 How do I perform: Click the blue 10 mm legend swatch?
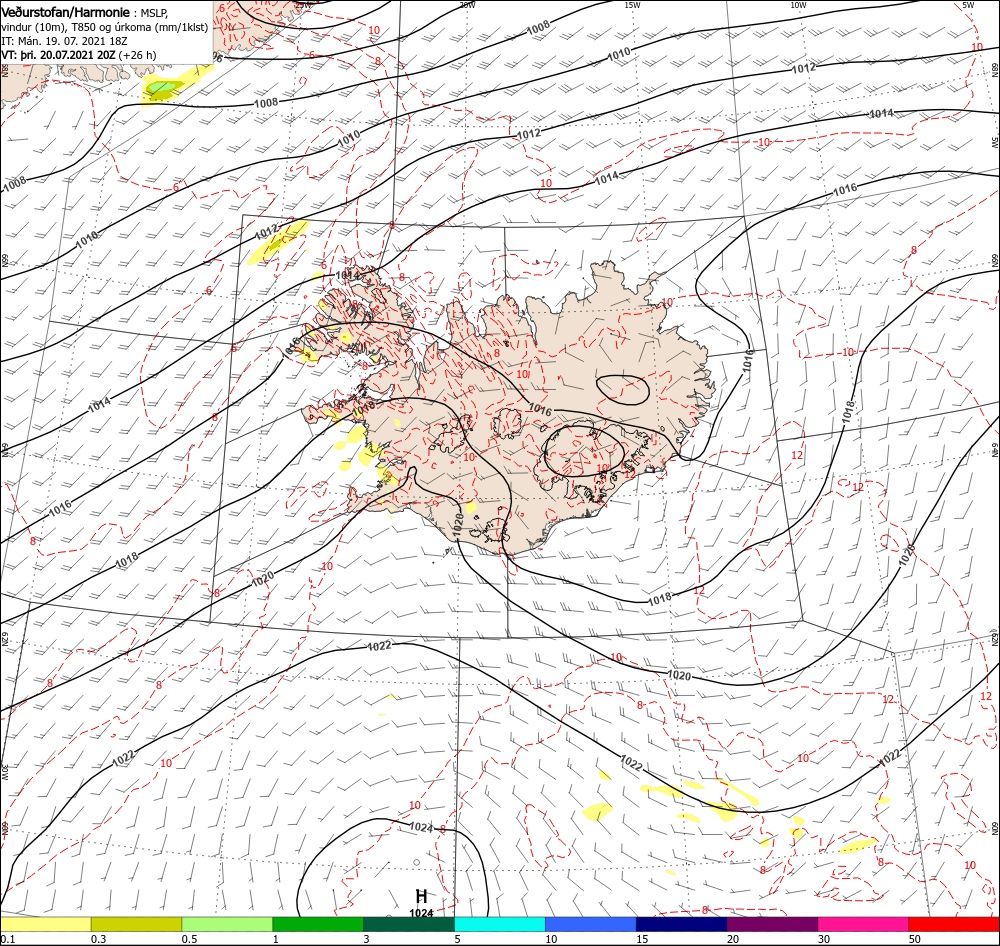591,924
